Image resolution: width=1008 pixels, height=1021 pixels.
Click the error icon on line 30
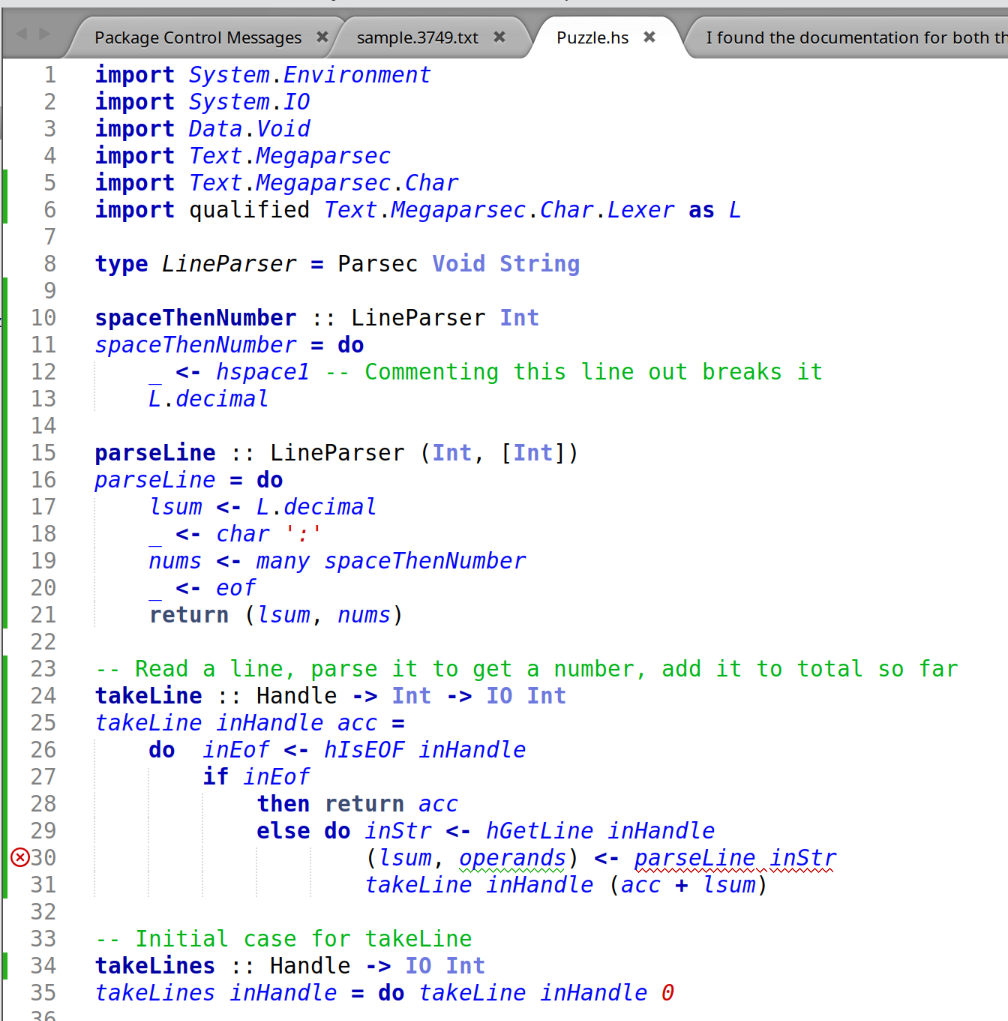[x=20, y=858]
